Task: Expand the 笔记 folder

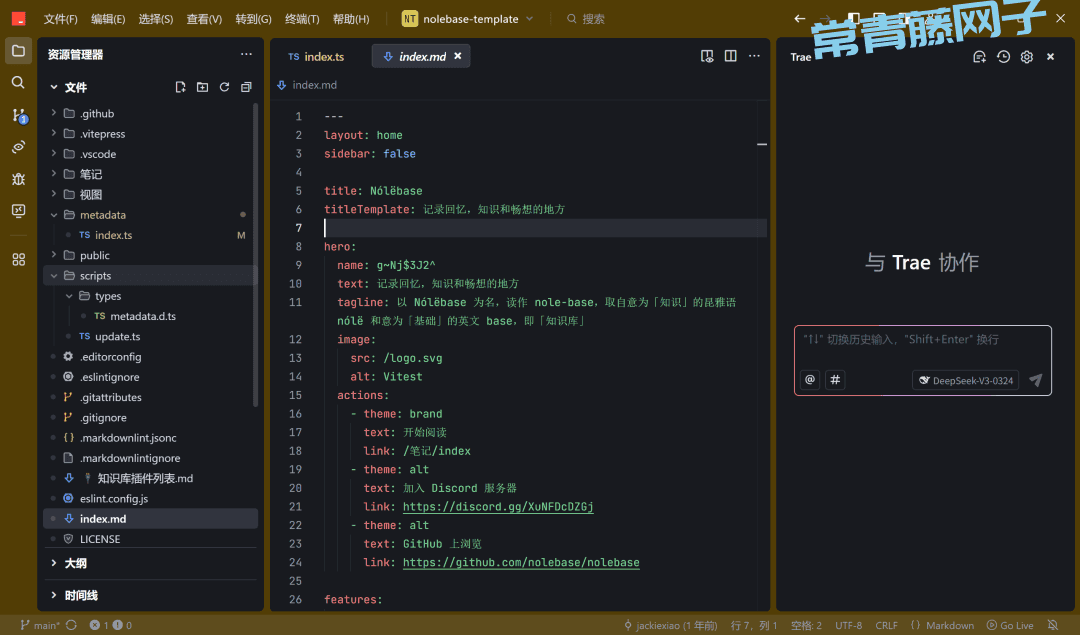Action: coord(54,174)
